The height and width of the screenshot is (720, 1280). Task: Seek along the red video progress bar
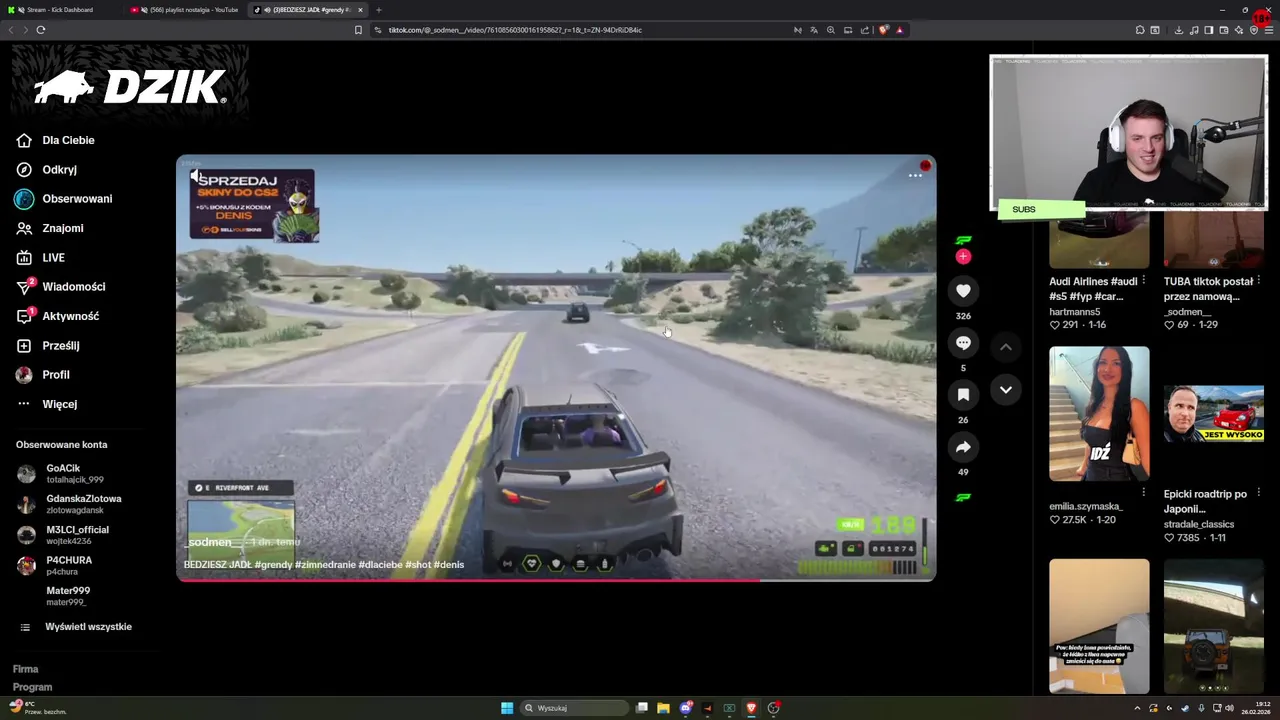point(556,580)
